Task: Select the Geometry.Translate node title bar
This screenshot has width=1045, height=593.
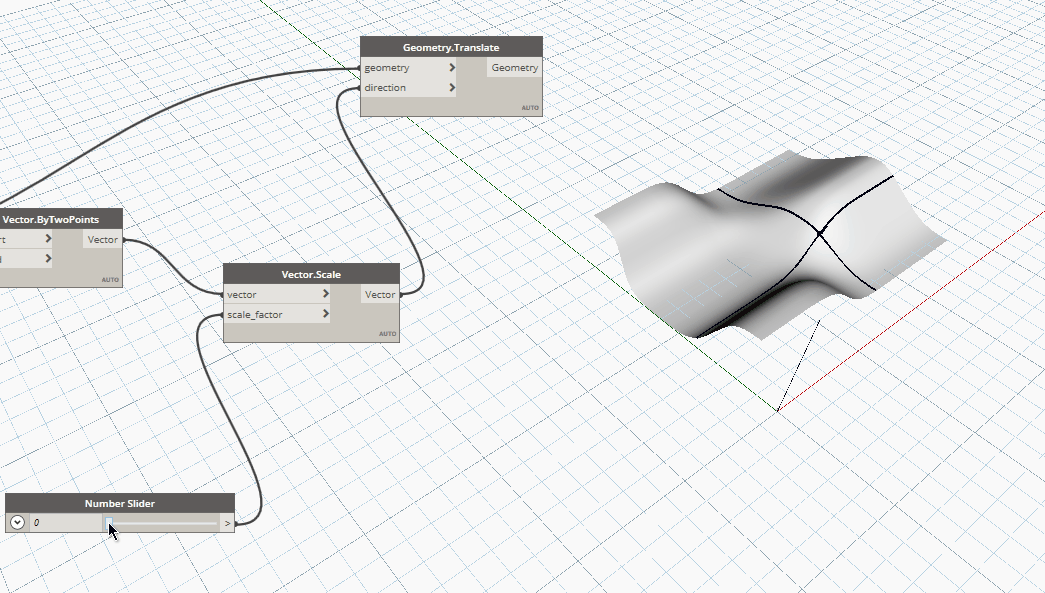Action: click(450, 46)
